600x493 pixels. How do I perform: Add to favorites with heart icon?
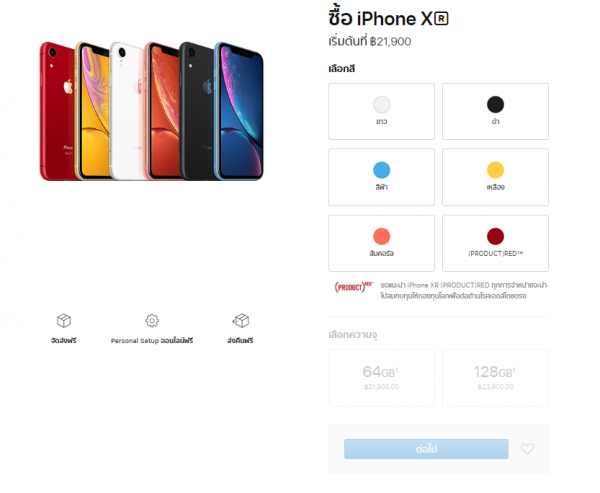(x=527, y=449)
